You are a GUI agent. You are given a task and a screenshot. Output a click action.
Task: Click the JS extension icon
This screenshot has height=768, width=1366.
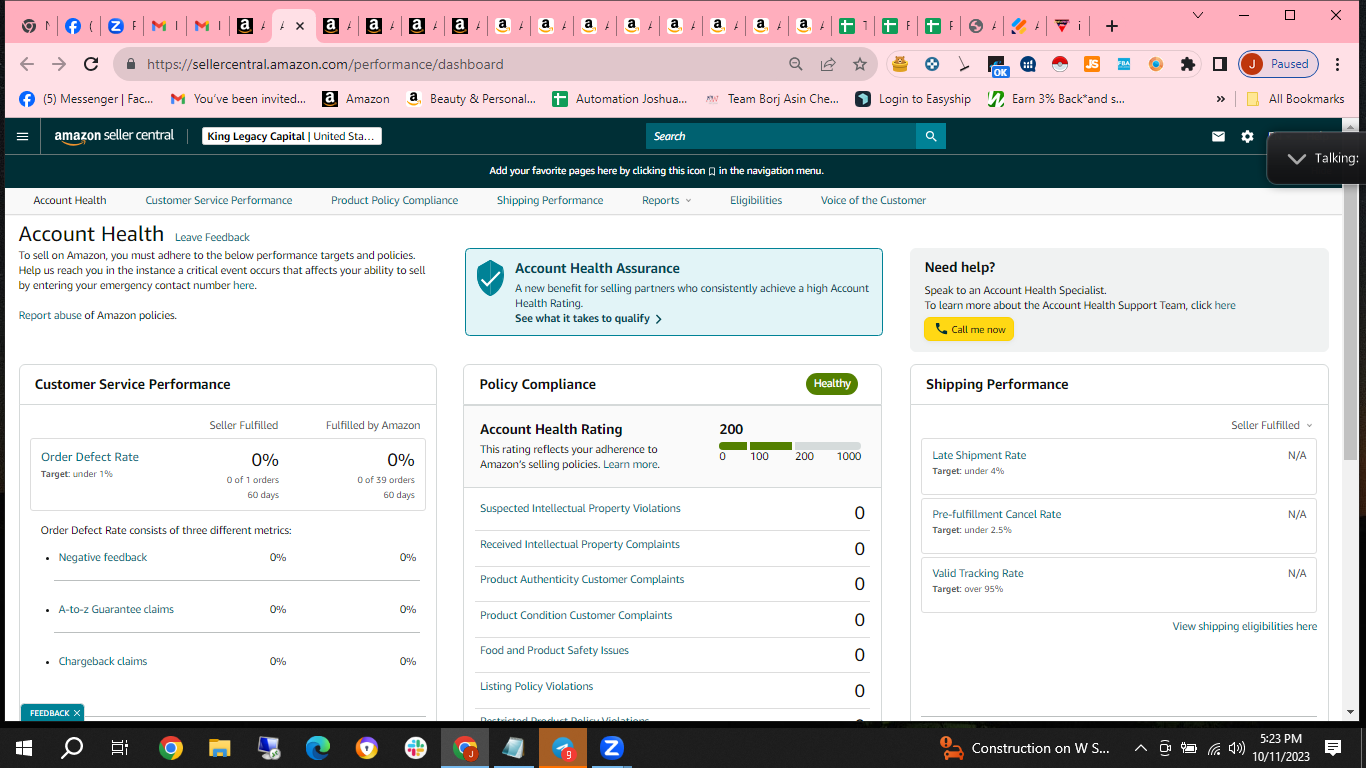pos(1092,64)
